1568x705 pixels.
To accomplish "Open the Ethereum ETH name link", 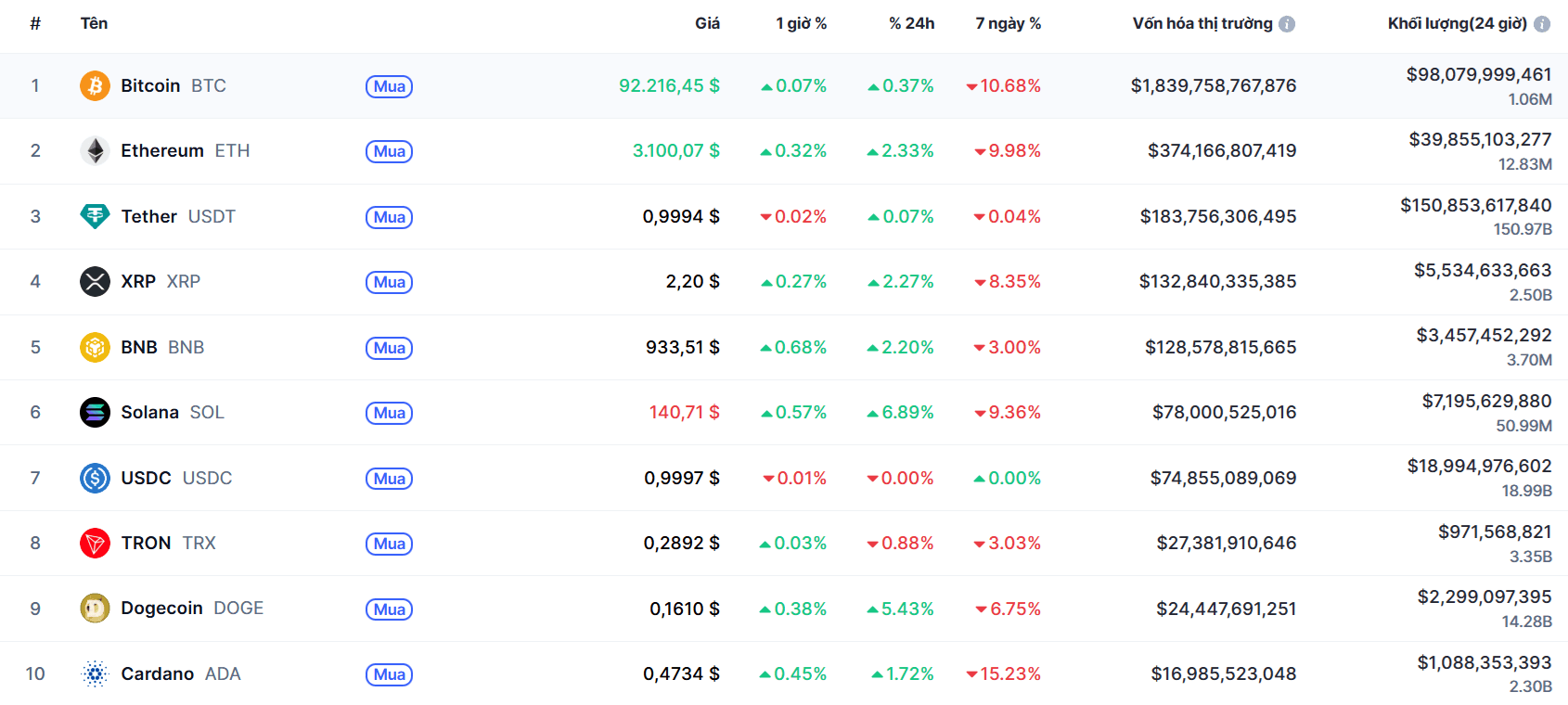I will [186, 150].
